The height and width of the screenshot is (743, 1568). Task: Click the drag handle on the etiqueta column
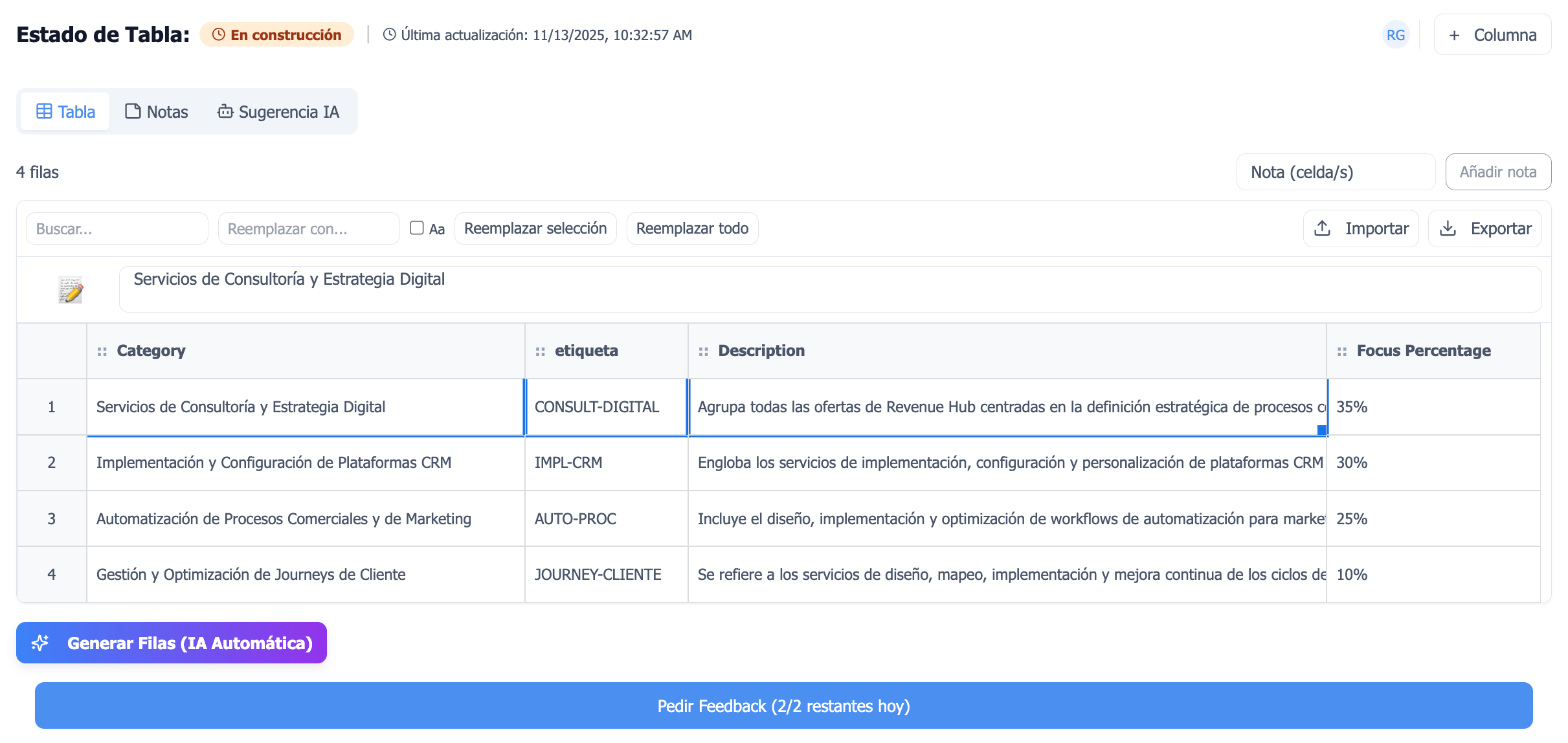[x=541, y=350]
